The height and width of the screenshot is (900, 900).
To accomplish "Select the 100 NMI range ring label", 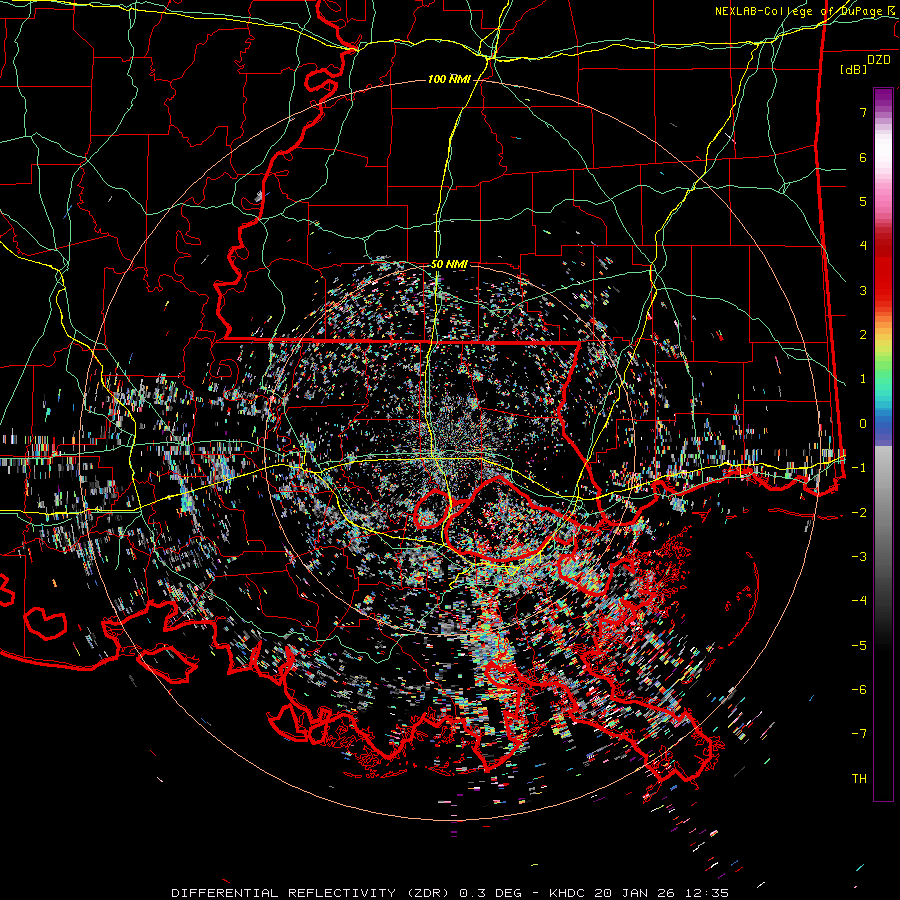I will (448, 79).
